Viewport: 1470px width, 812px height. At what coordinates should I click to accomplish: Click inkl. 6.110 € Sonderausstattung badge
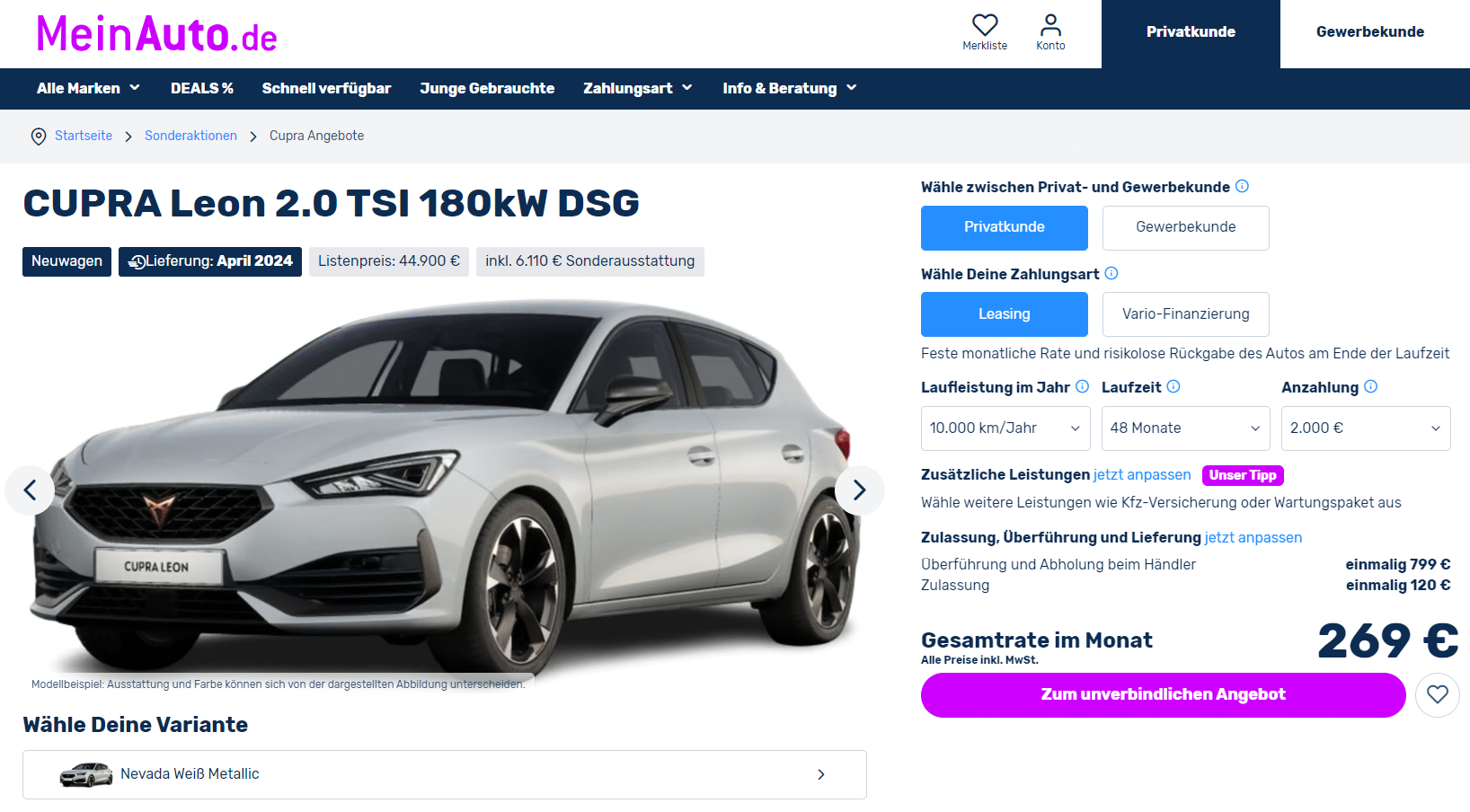(x=590, y=261)
